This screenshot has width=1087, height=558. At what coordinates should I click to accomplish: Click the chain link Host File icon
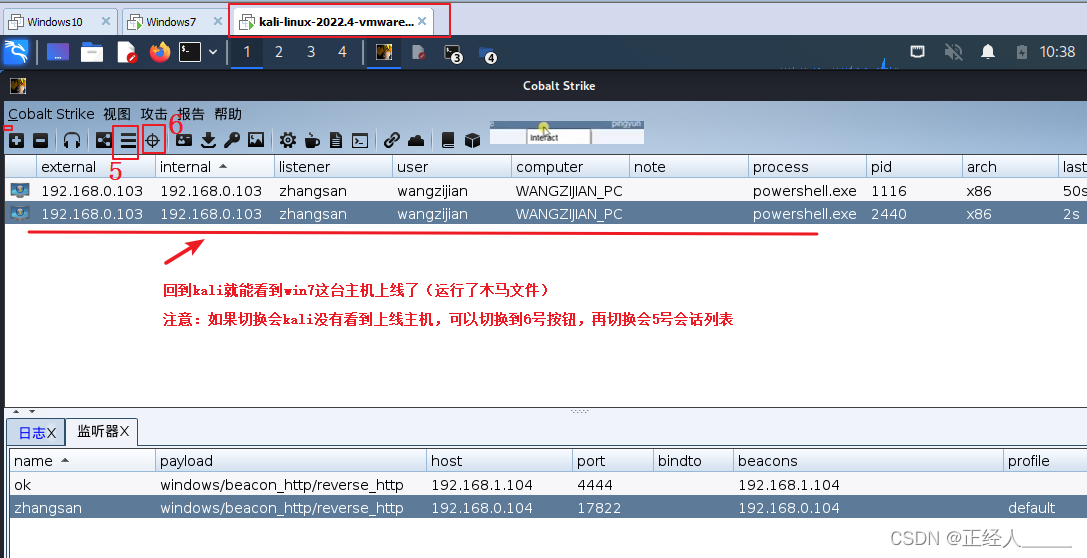point(392,141)
